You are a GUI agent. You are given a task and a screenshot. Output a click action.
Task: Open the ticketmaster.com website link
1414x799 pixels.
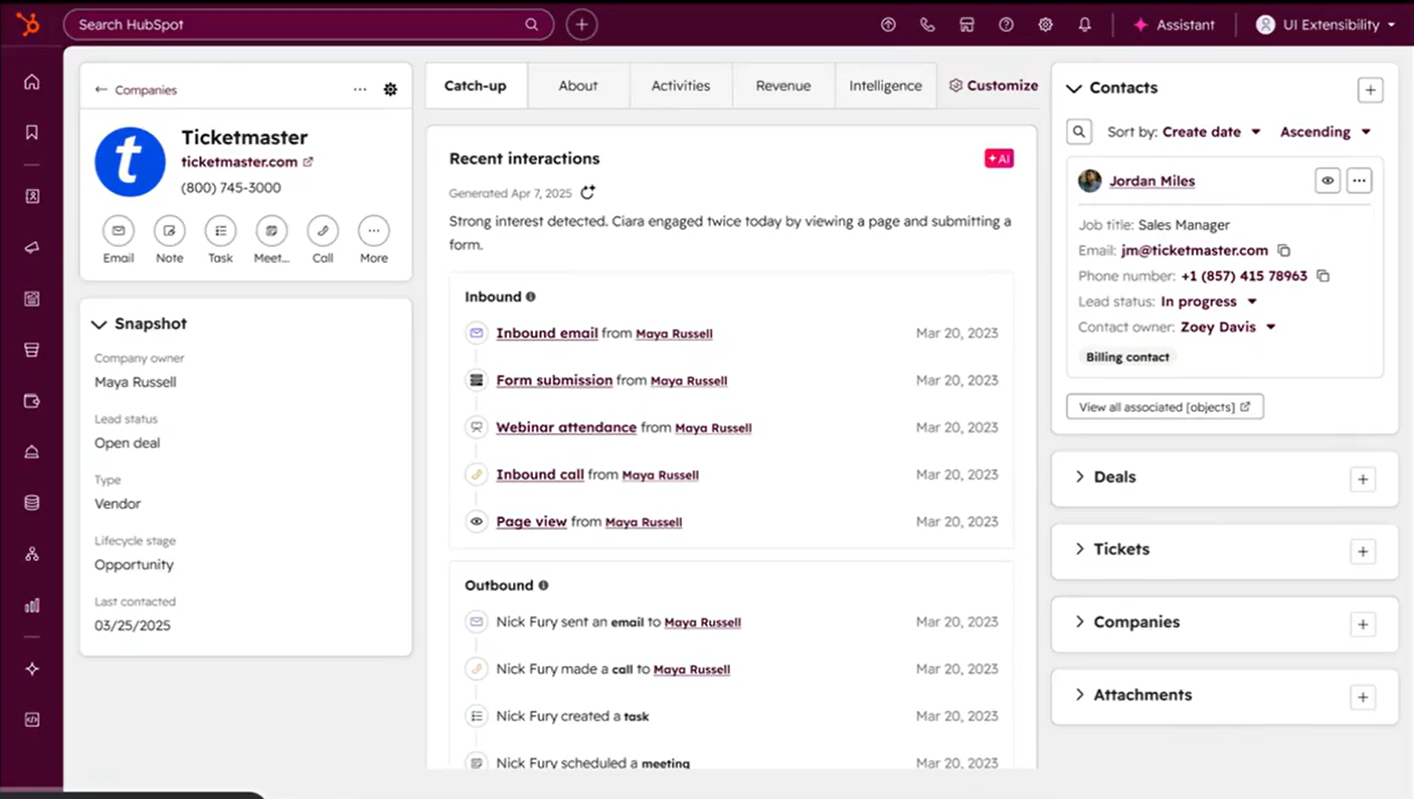[x=247, y=162]
